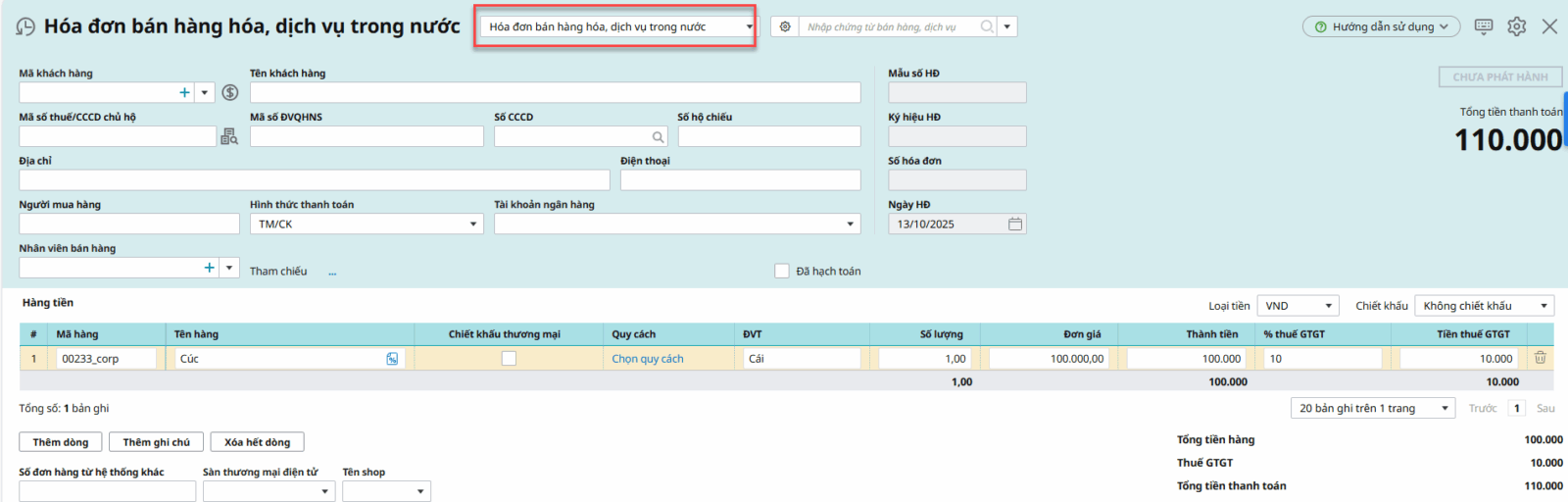Click the plus icon in Mã khách hàng
The width and height of the screenshot is (1568, 502).
click(x=184, y=92)
